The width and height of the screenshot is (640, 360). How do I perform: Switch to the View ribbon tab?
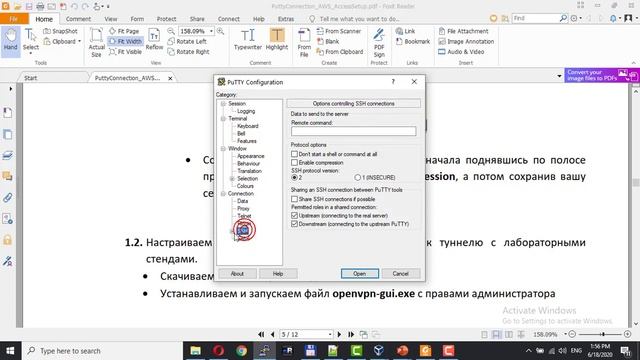(111, 19)
